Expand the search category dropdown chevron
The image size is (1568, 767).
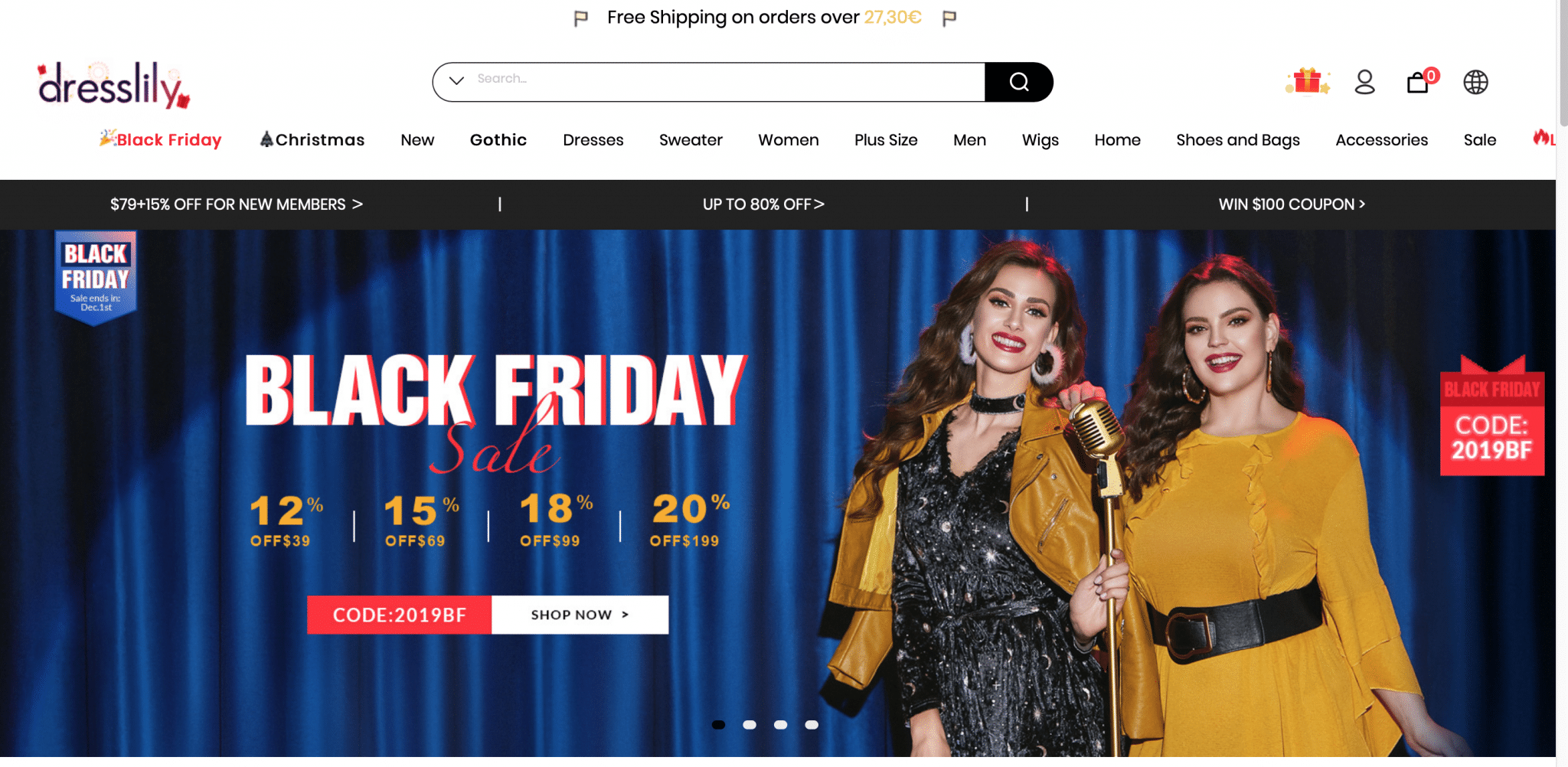(456, 80)
